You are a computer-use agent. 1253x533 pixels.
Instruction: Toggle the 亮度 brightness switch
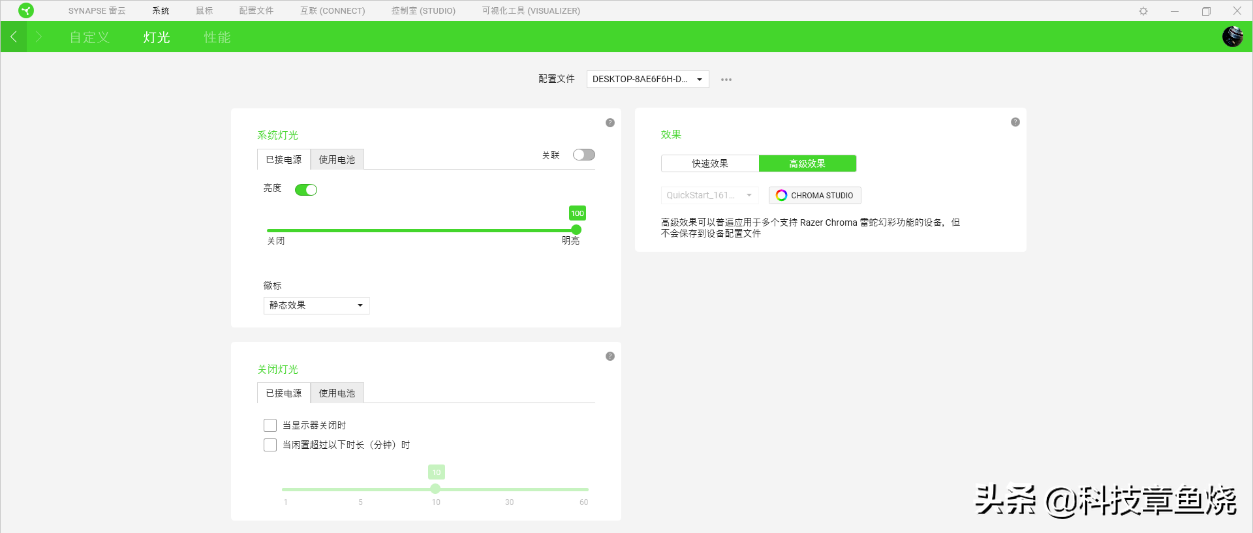[x=306, y=189]
